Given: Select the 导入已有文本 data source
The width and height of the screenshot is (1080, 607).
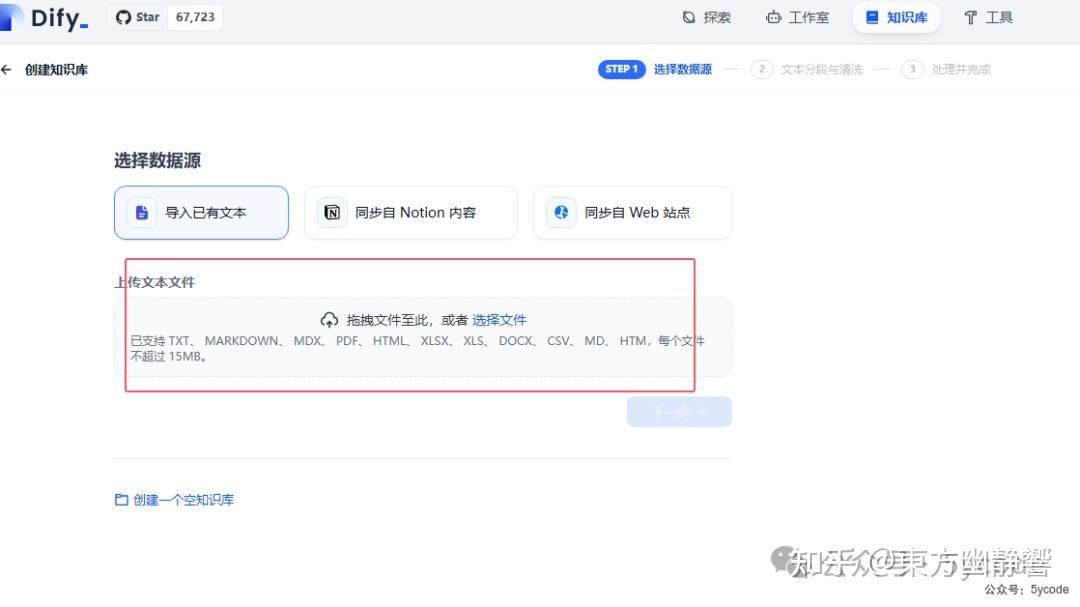Looking at the screenshot, I should [x=201, y=212].
